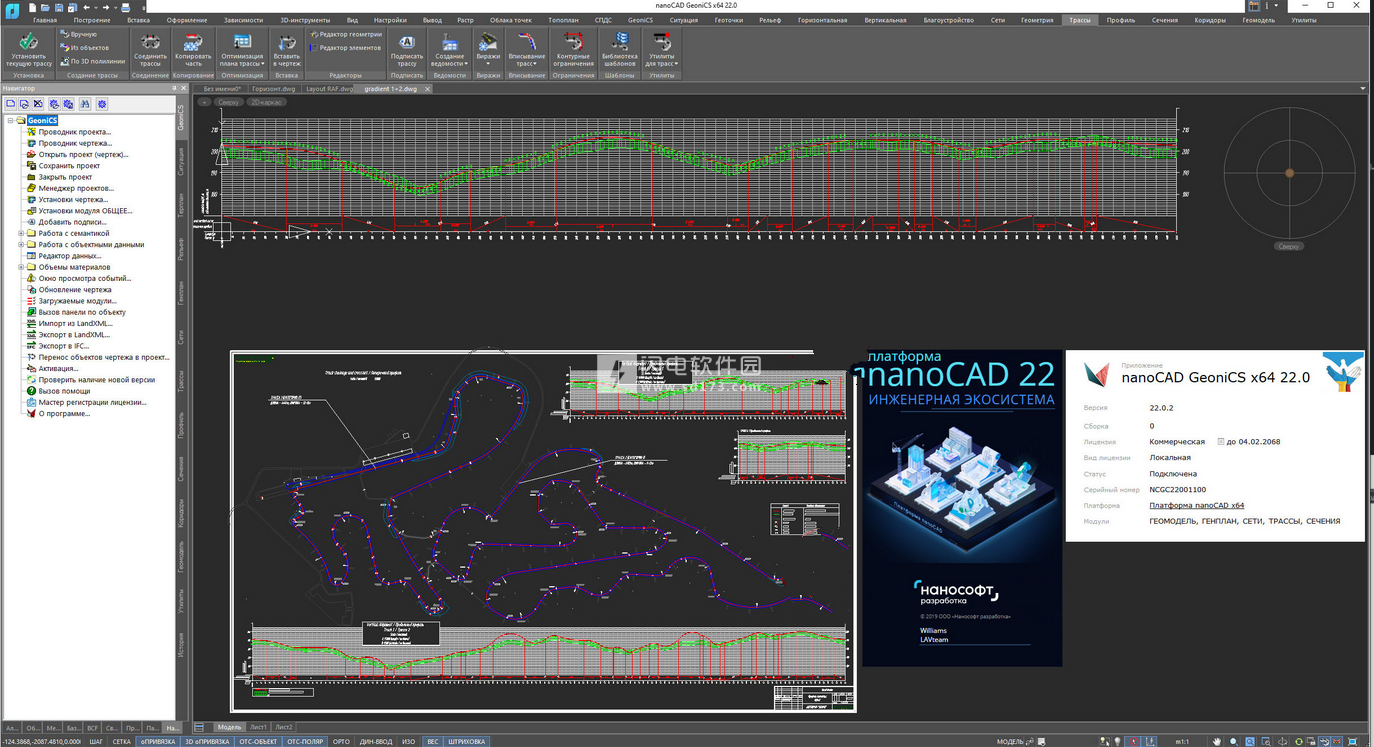Collapse the GeoniCS root tree node

(x=10, y=121)
